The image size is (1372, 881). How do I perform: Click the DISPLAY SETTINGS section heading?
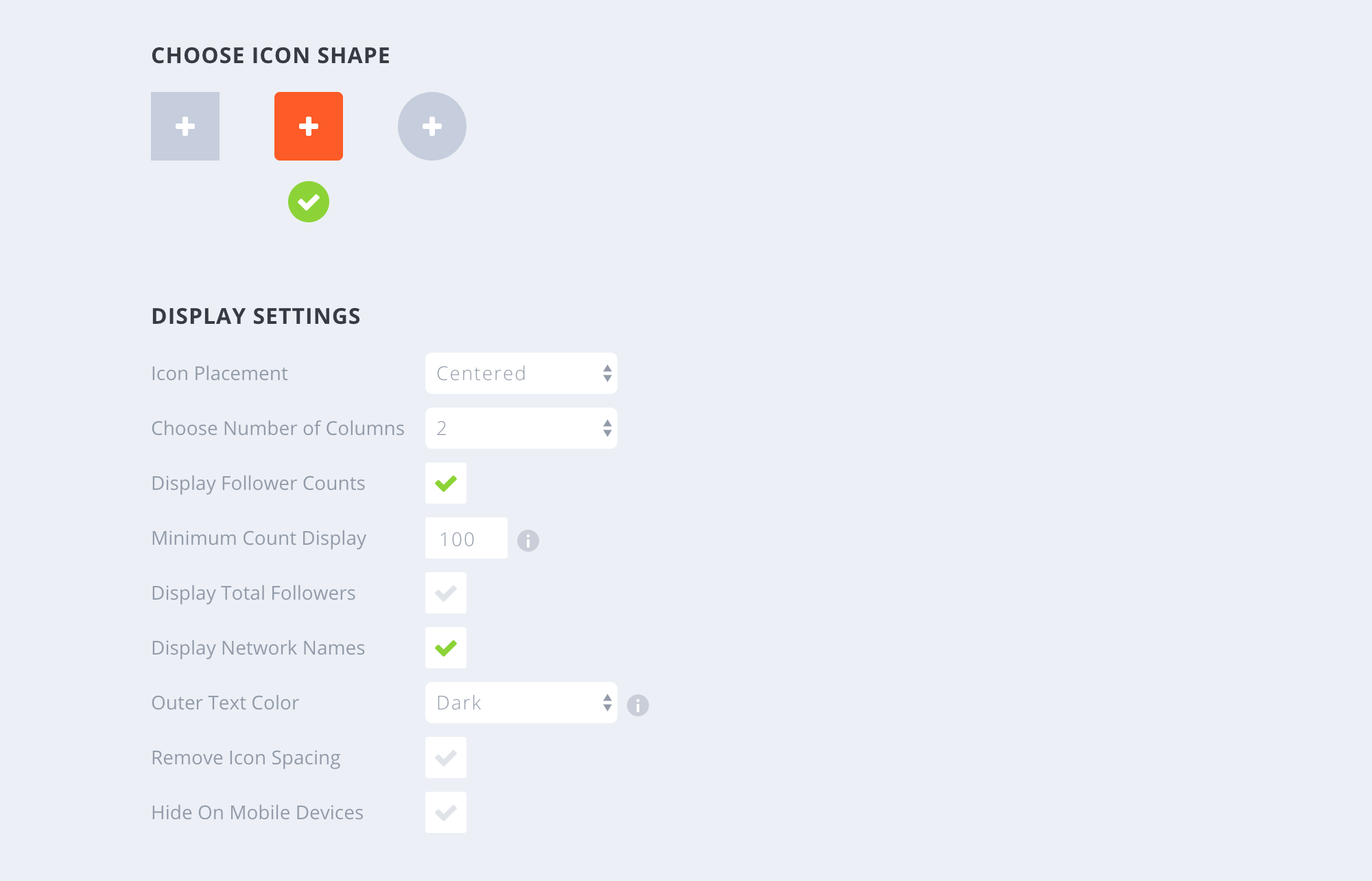(x=256, y=316)
